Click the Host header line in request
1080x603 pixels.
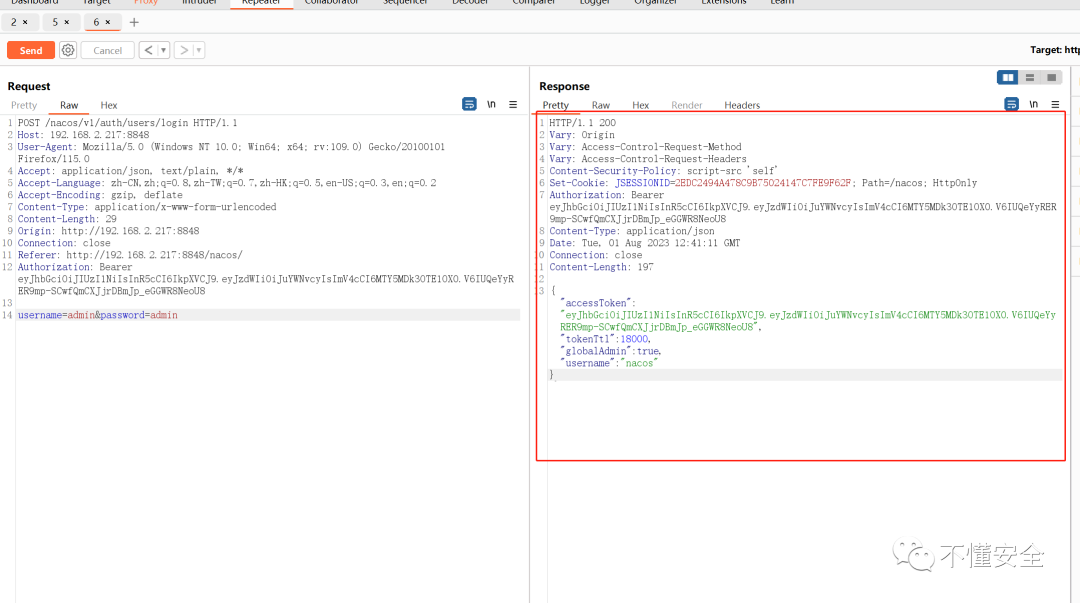(x=83, y=135)
